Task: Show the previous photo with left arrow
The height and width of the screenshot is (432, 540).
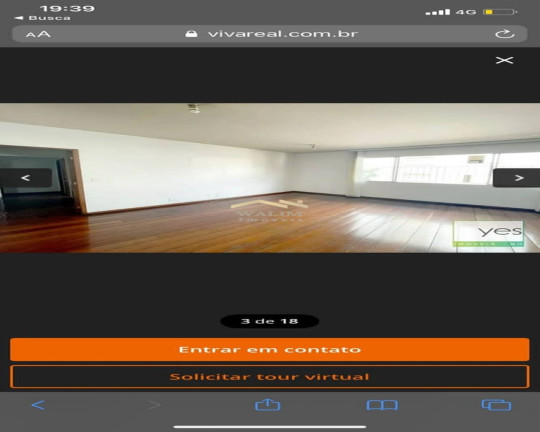Action: (x=26, y=178)
